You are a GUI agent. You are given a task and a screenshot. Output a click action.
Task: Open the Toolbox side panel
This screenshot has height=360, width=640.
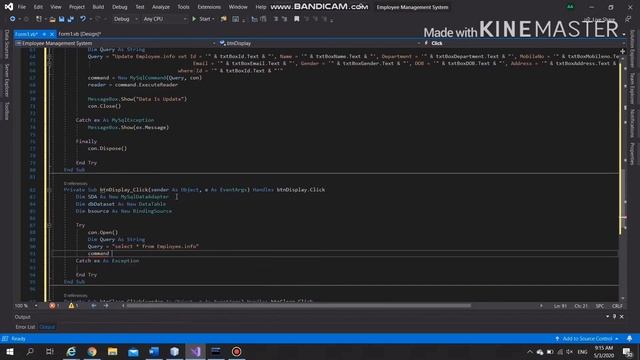(6, 111)
